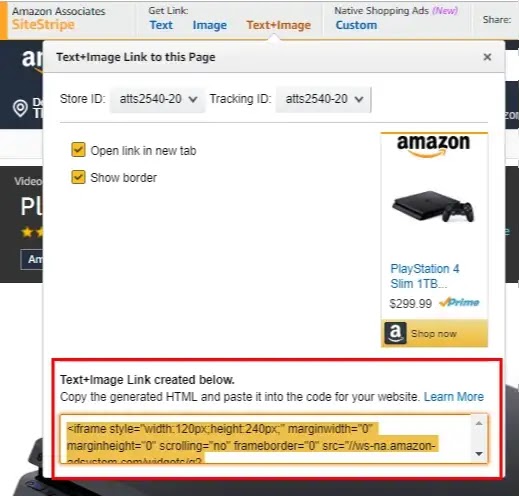Uncheck Open link in new tab
This screenshot has height=496, width=519.
(78, 150)
